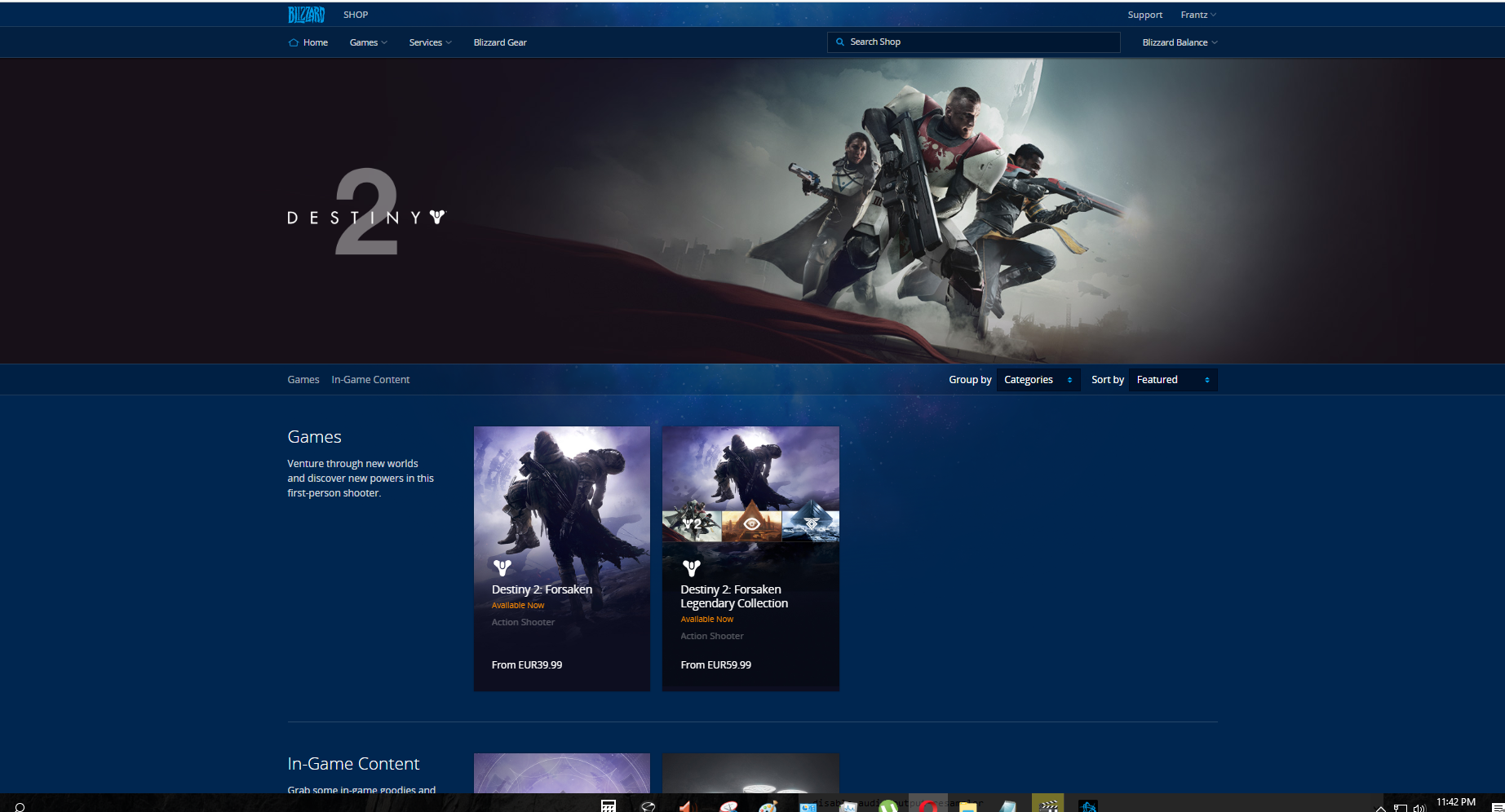Click the search magnifier icon

click(x=840, y=42)
